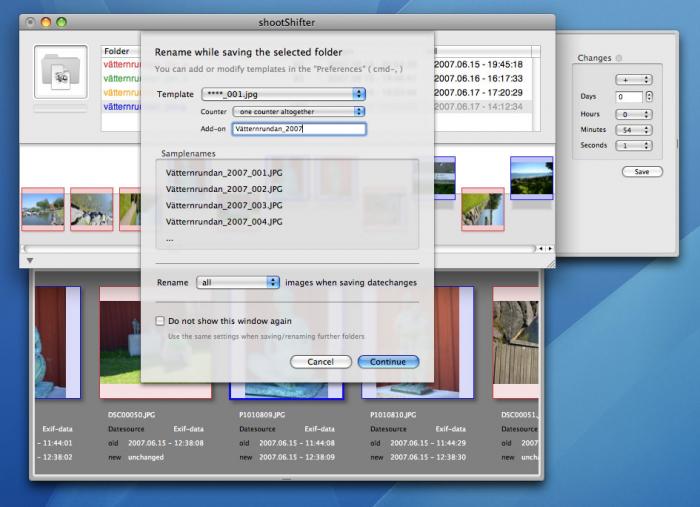Click the drawer disclosure triangle at bottom left
Screen dimensions: 700x507
coord(30,261)
